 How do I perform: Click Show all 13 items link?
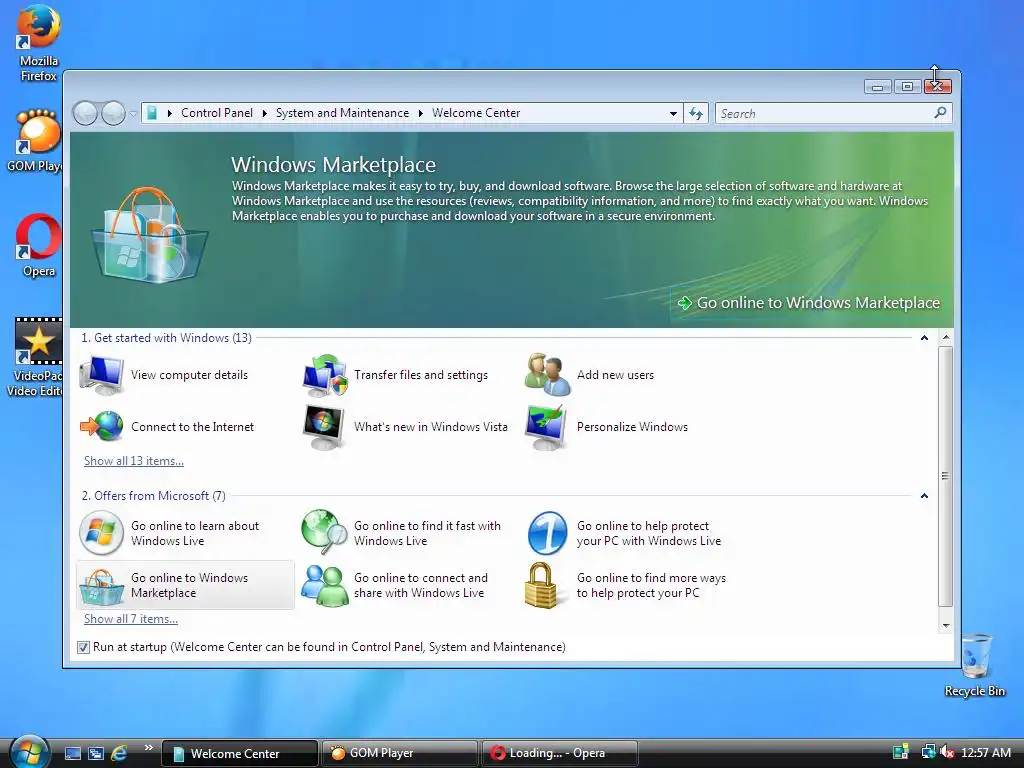point(134,461)
